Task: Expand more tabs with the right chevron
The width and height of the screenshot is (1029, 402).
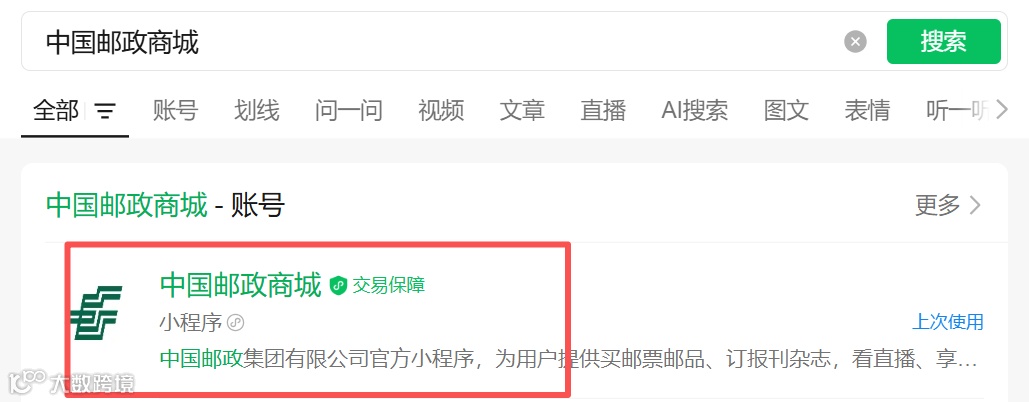Action: pos(1001,110)
